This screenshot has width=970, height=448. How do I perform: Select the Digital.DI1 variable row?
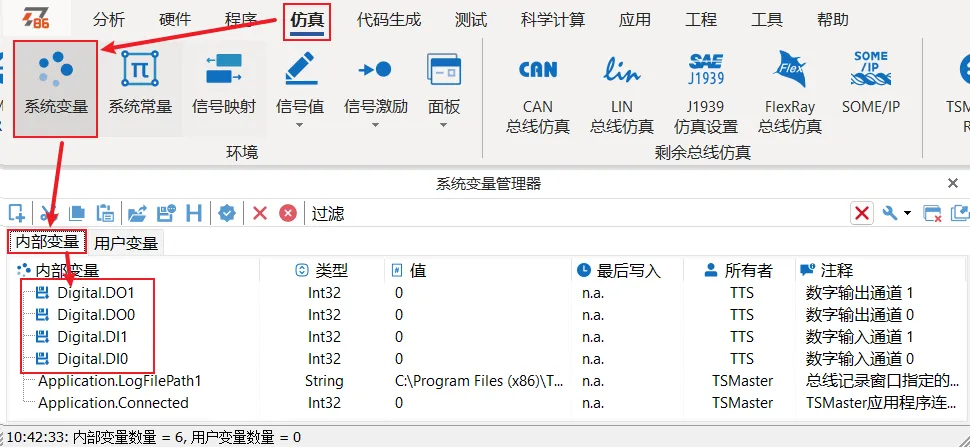point(485,337)
